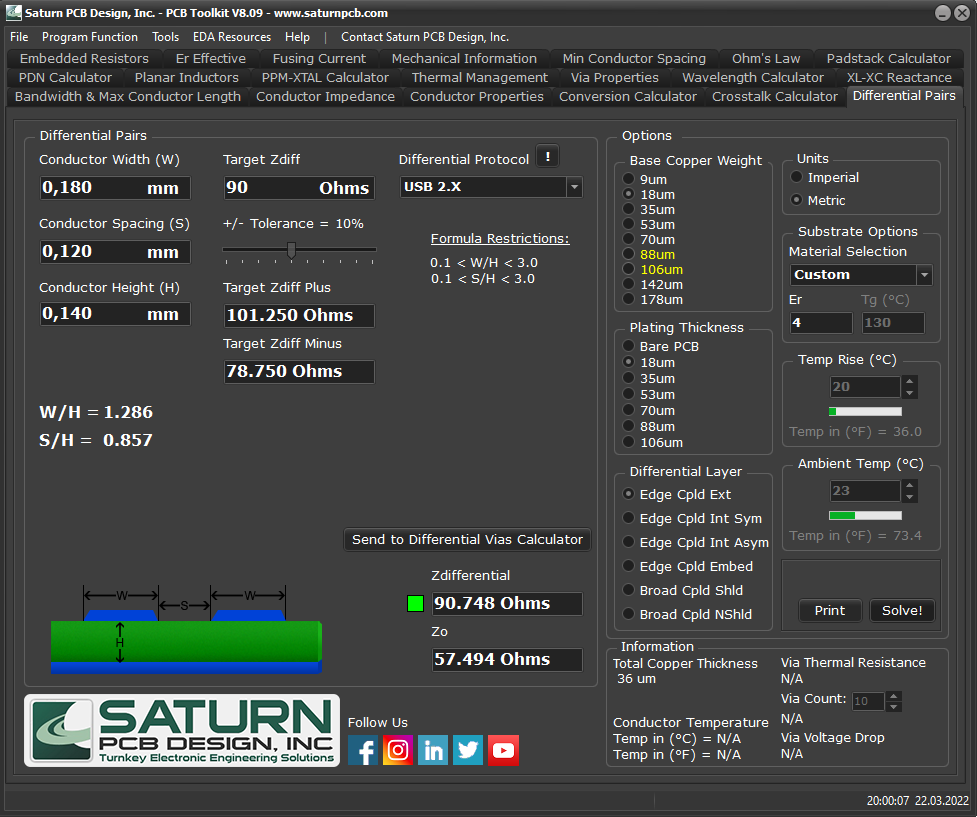Screen dimensions: 977x817
Task: Open the Instagram social icon
Action: click(x=398, y=750)
